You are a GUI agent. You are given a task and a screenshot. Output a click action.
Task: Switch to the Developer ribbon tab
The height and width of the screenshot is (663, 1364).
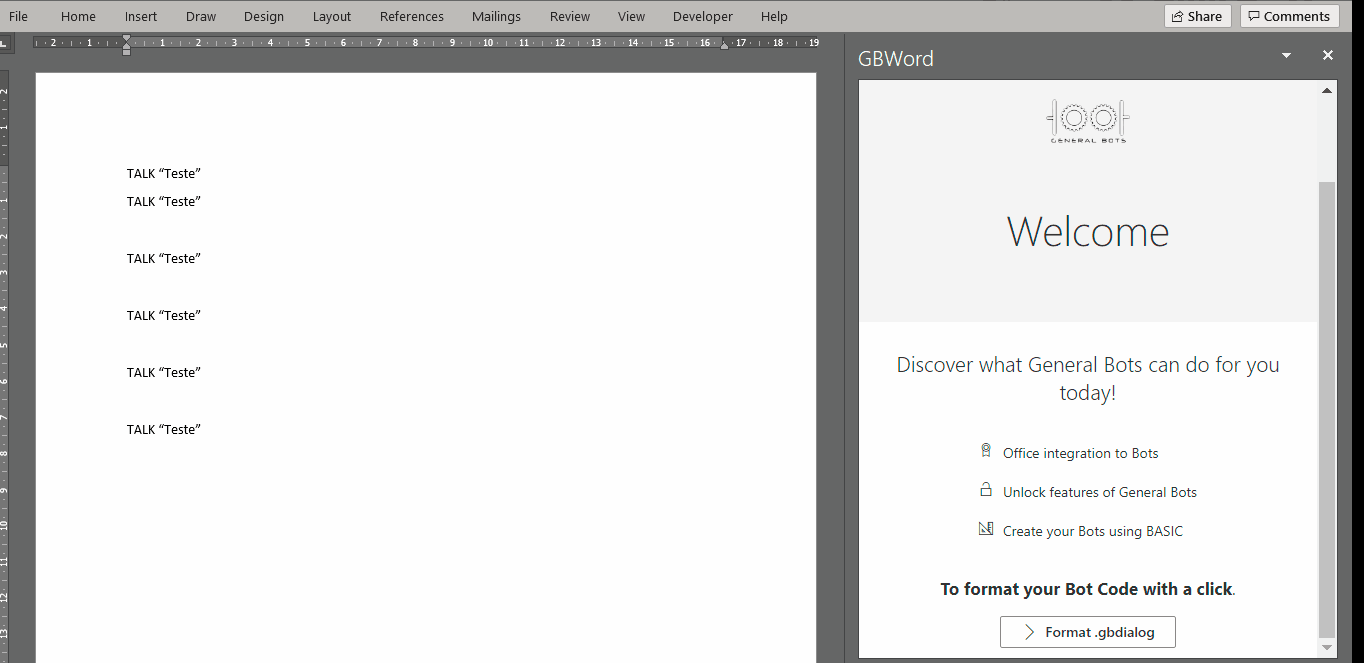(702, 16)
